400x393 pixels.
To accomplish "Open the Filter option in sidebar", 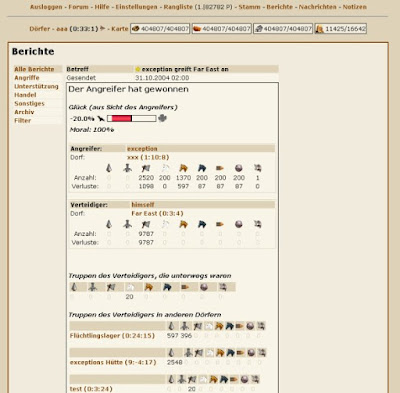I will pos(23,121).
